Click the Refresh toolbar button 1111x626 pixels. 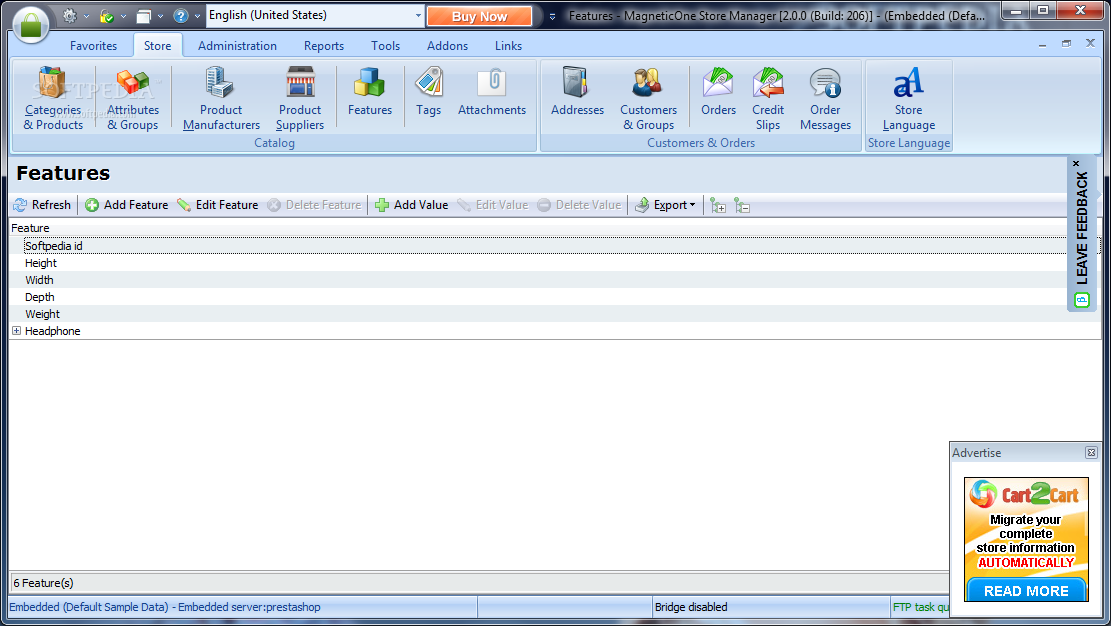click(42, 205)
